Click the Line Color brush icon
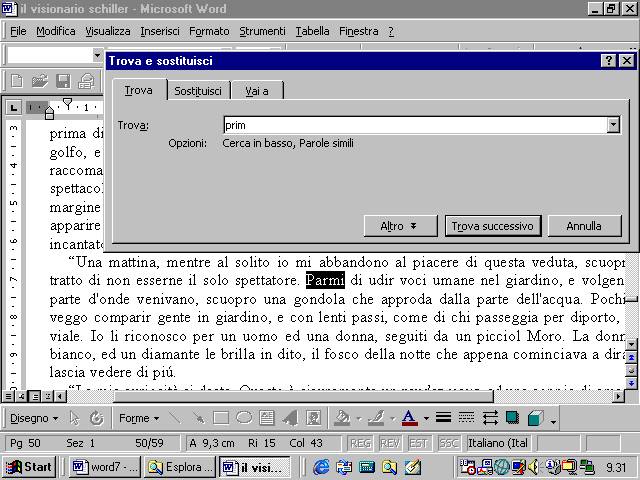Screen dimensions: 640x480 [376, 418]
